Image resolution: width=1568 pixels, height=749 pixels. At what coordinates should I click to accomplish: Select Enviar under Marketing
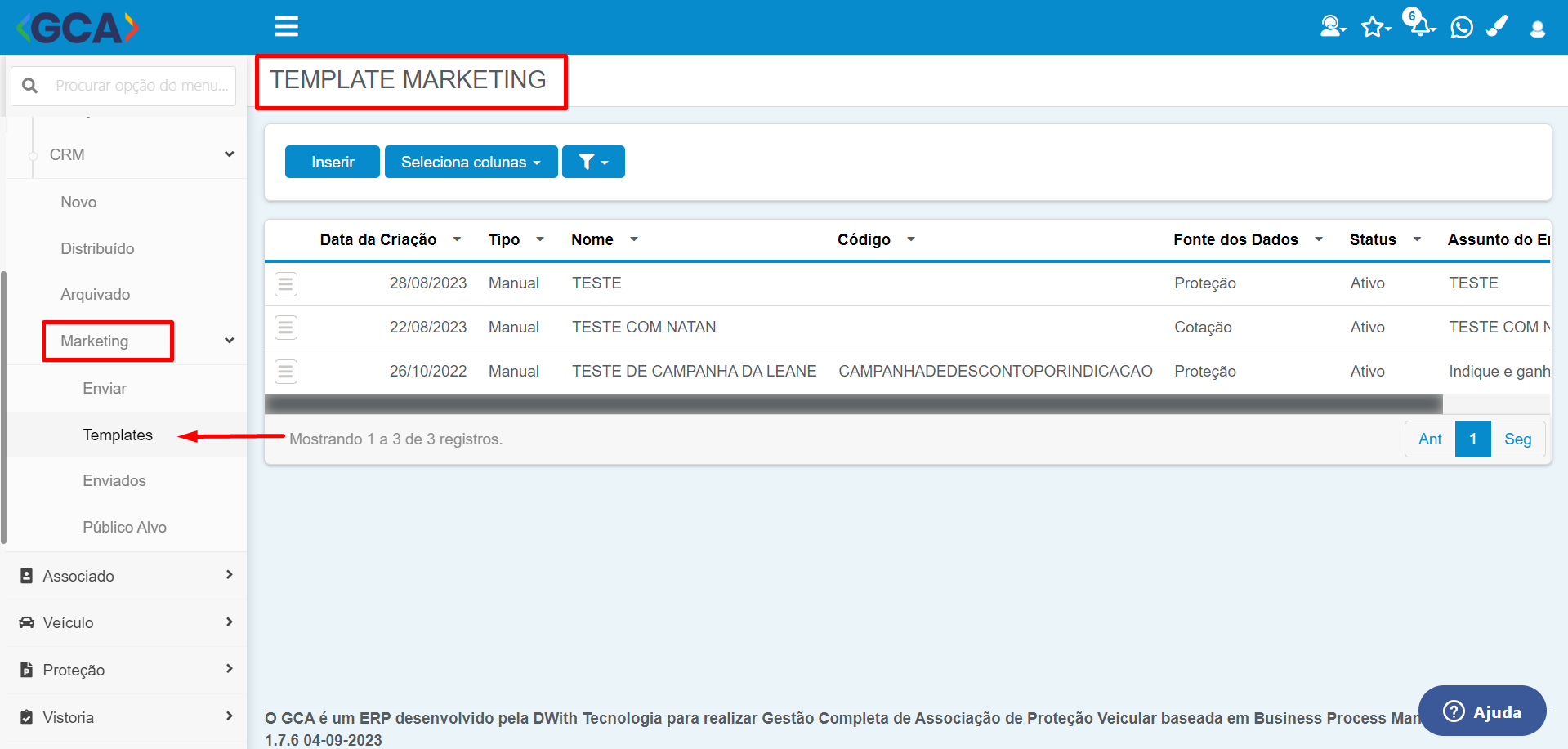coord(105,388)
